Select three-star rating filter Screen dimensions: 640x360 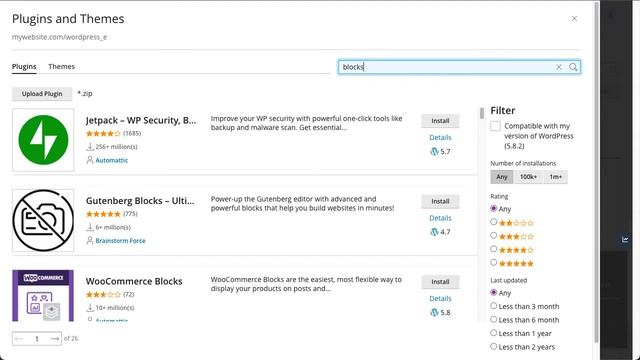(x=493, y=236)
